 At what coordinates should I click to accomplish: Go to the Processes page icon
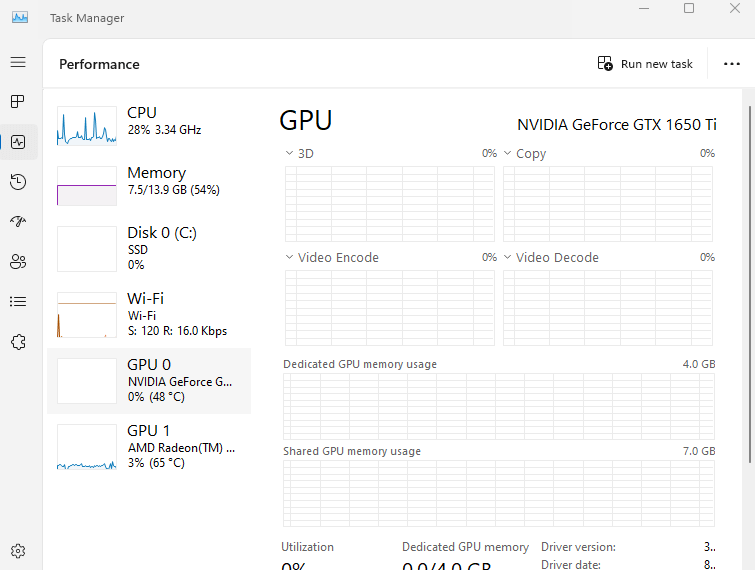point(18,102)
